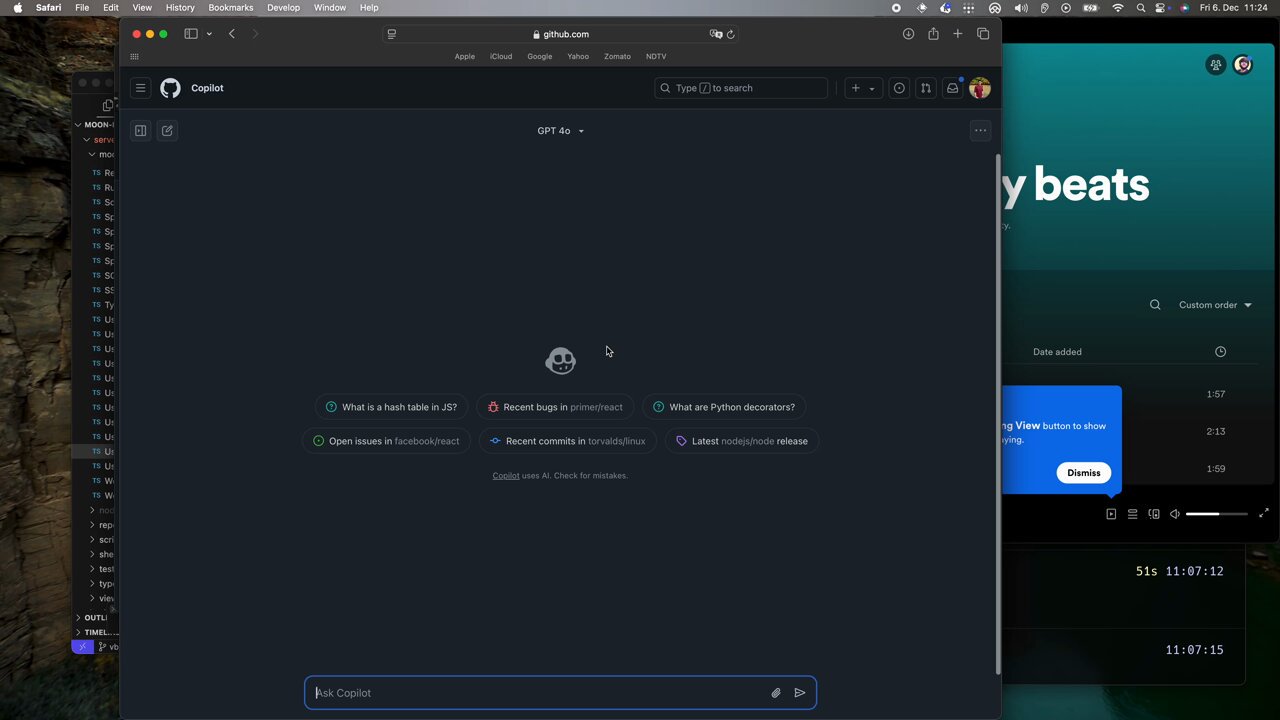
Task: Pick 'Recent commits in torvalds/linux' suggestion
Action: click(x=567, y=441)
